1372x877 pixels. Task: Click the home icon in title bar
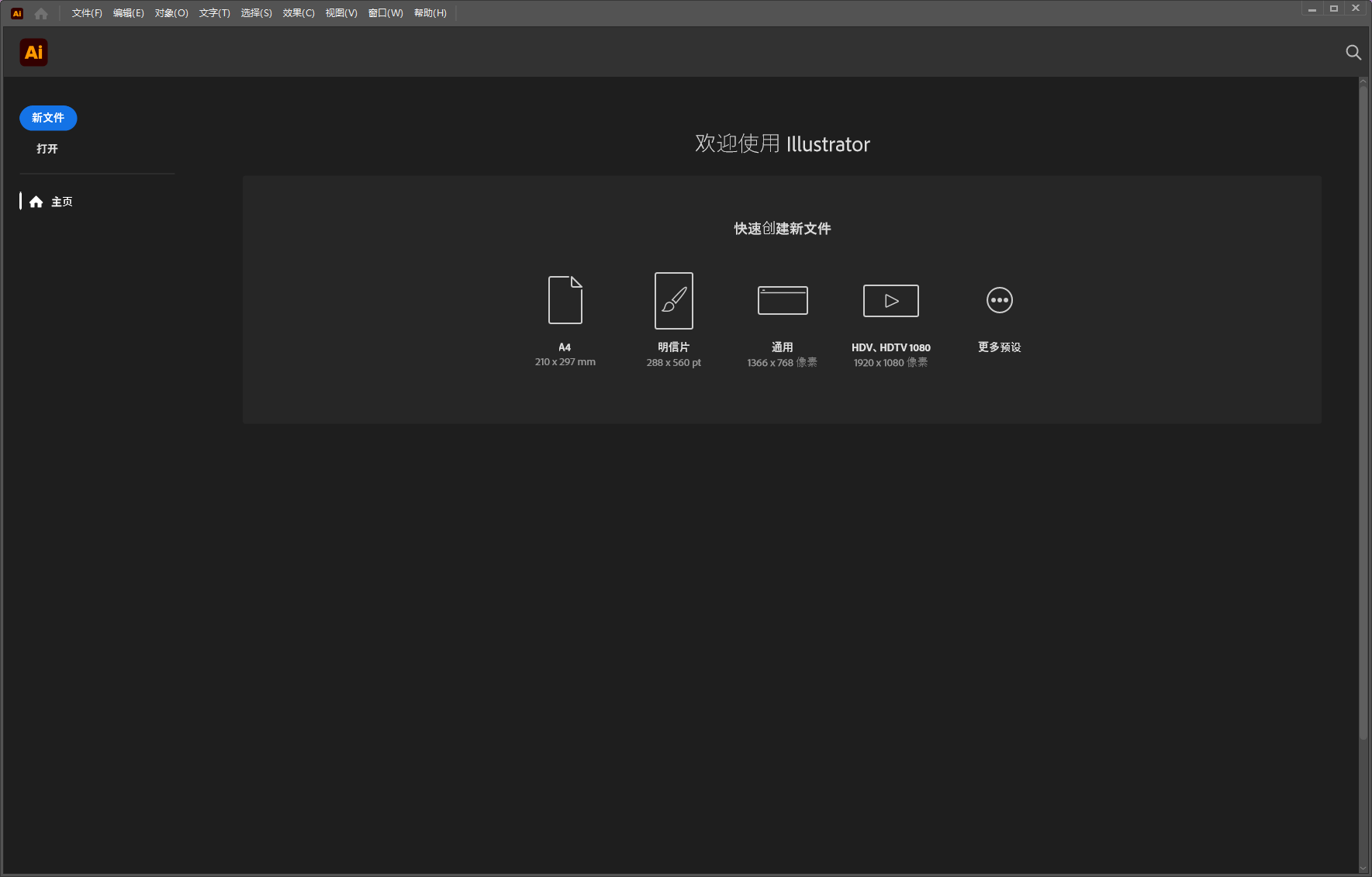click(41, 13)
